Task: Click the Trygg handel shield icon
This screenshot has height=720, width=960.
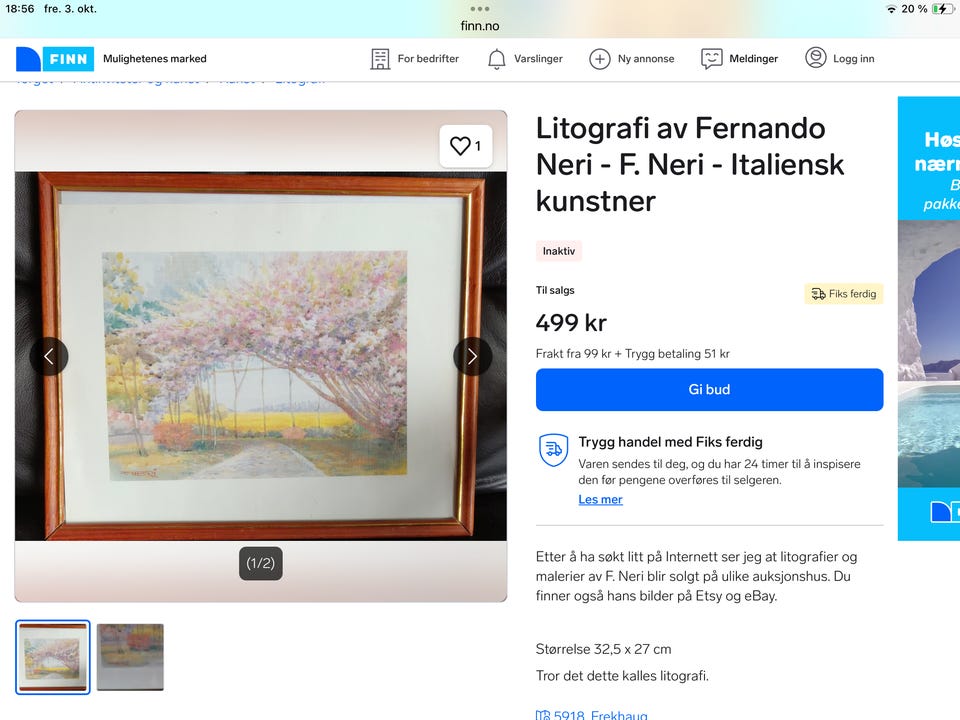Action: tap(553, 450)
